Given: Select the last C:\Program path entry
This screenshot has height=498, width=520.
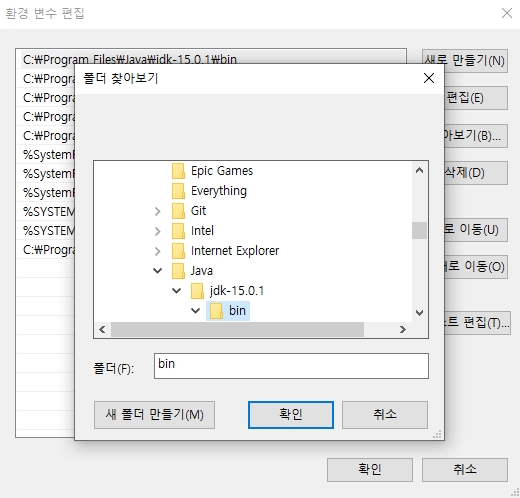Looking at the screenshot, I should [x=47, y=250].
